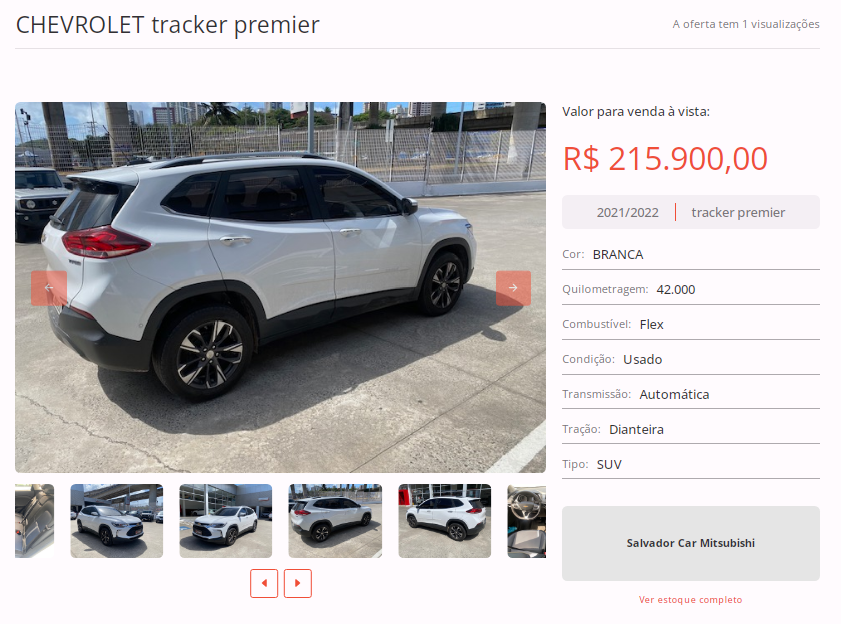Go to previous thumbnails with left triangle button

(264, 583)
